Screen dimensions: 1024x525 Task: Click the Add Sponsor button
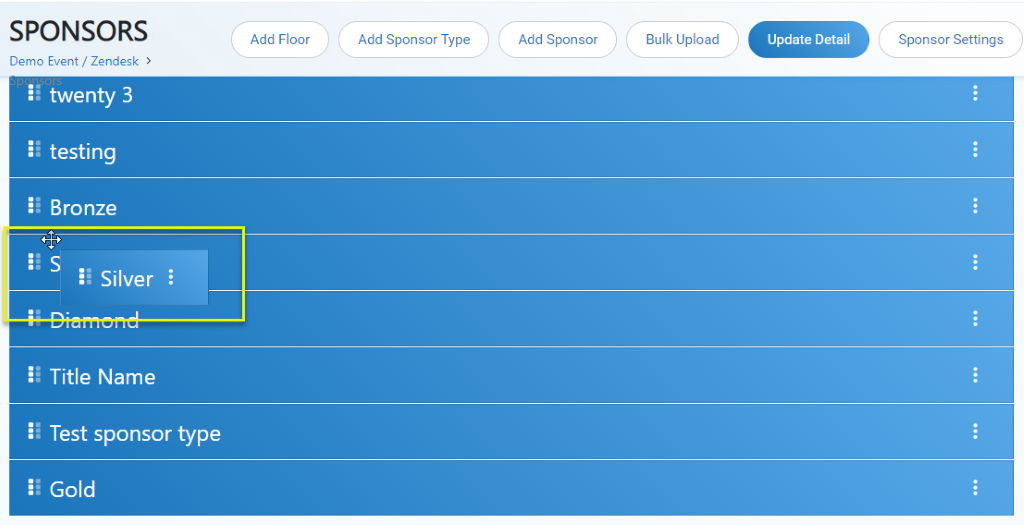pos(558,39)
